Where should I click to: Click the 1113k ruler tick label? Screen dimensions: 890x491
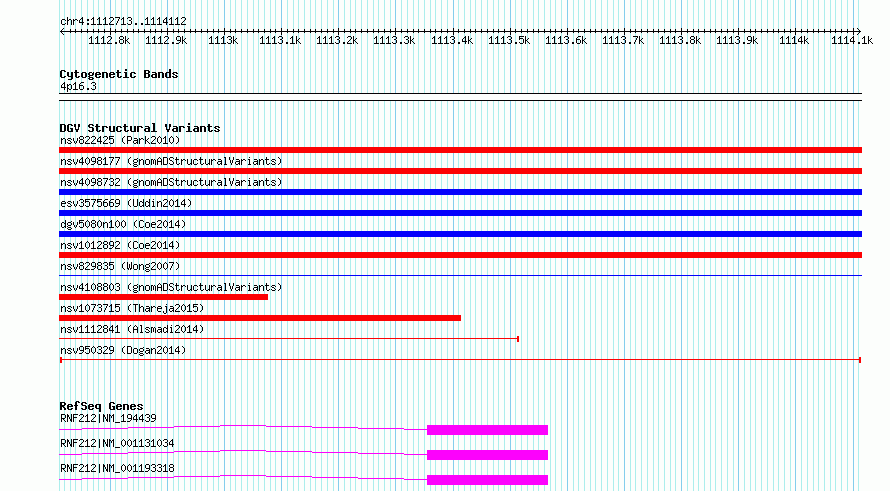223,40
